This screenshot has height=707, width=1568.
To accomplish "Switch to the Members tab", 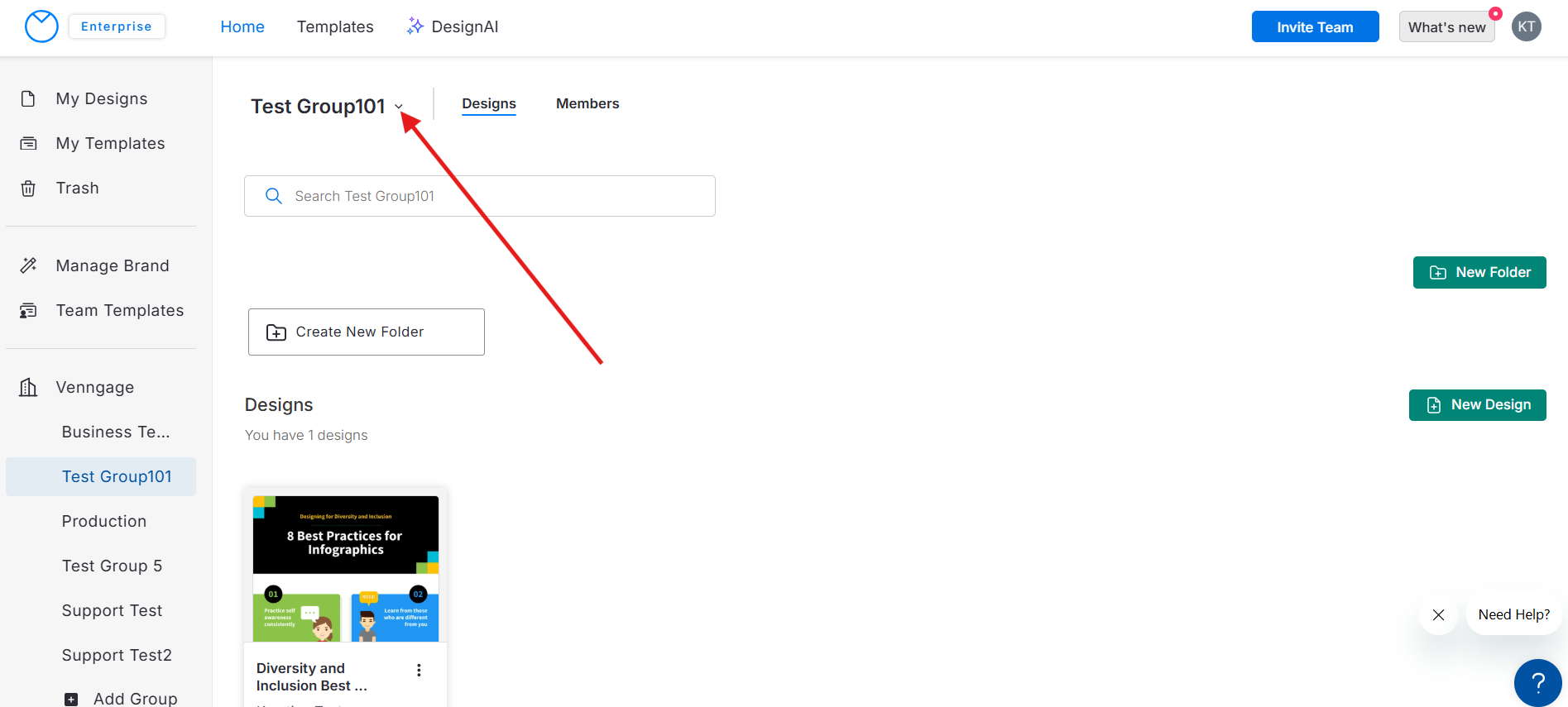I will tap(587, 103).
